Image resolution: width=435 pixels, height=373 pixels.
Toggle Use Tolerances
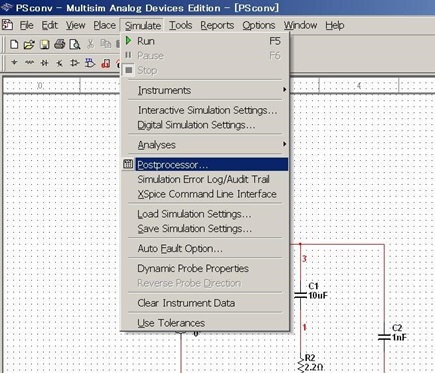pos(205,323)
